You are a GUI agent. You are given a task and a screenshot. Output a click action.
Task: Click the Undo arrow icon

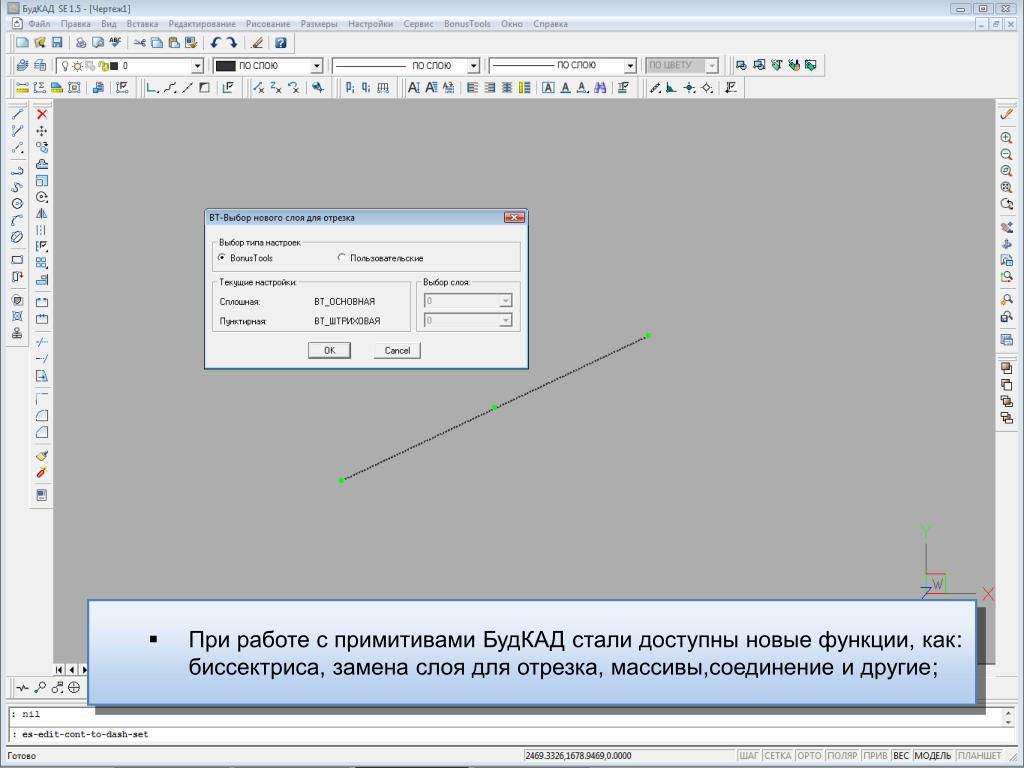216,42
